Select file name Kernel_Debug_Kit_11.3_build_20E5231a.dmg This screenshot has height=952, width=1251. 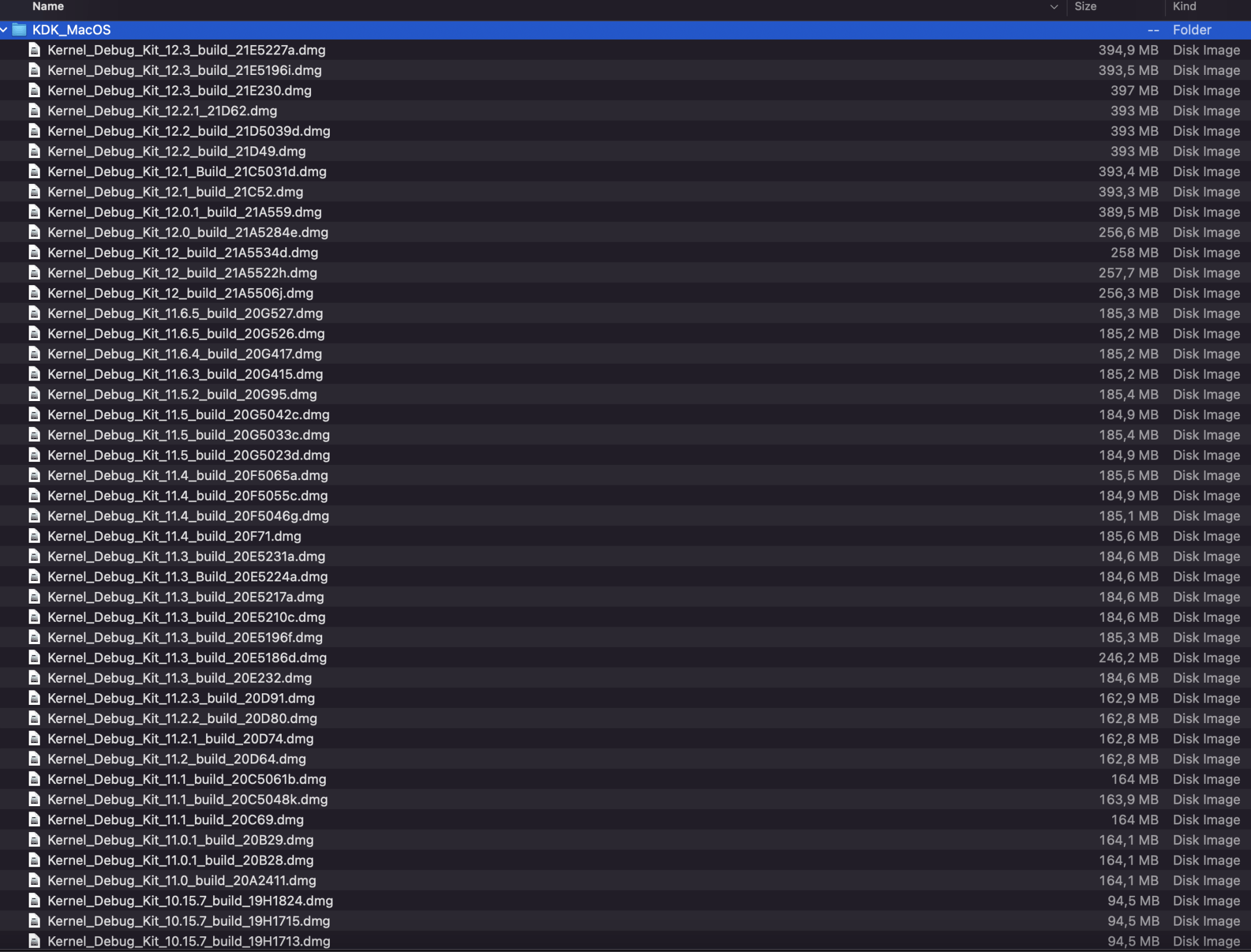(186, 557)
